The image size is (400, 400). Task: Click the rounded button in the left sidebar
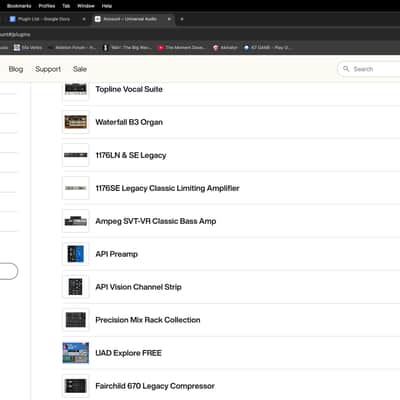pos(8,271)
